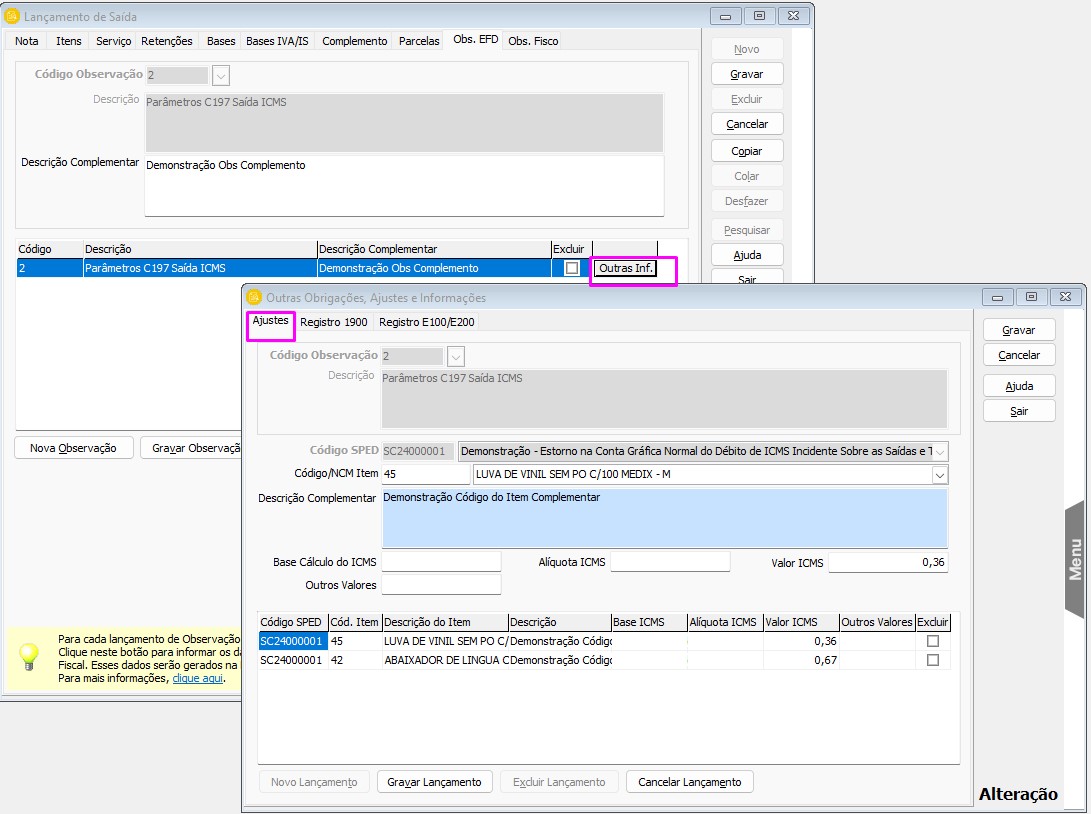Click Gravar Lançamento button
The width and height of the screenshot is (1091, 814).
(434, 782)
